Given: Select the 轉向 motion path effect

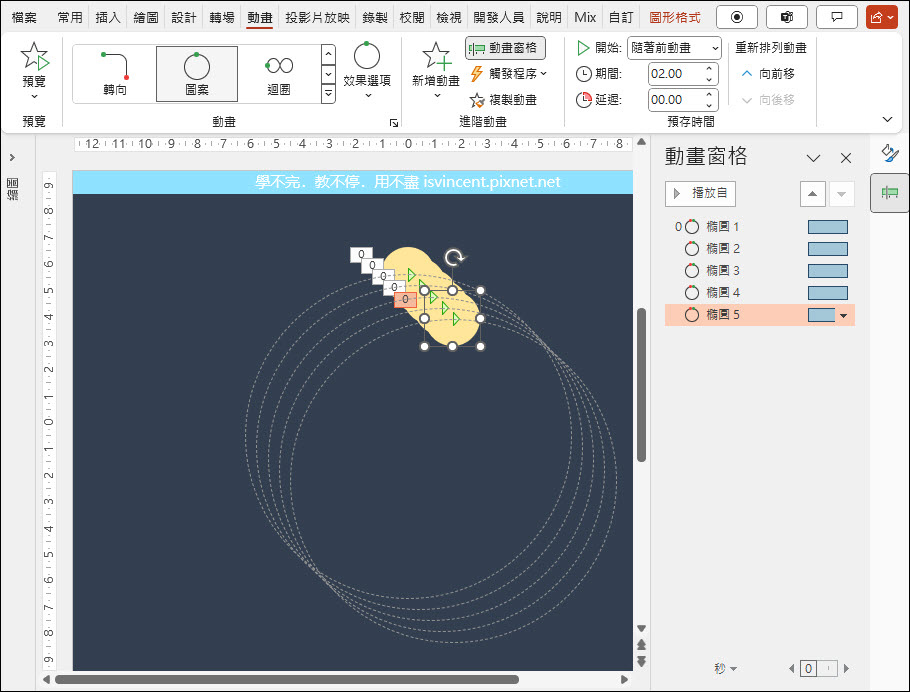Looking at the screenshot, I should pos(115,74).
